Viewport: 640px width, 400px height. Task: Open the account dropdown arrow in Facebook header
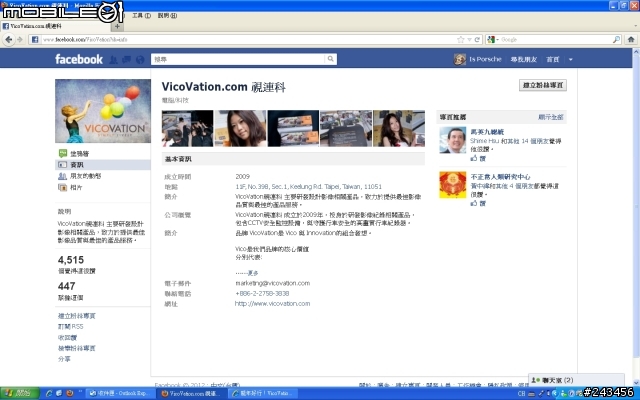(571, 60)
